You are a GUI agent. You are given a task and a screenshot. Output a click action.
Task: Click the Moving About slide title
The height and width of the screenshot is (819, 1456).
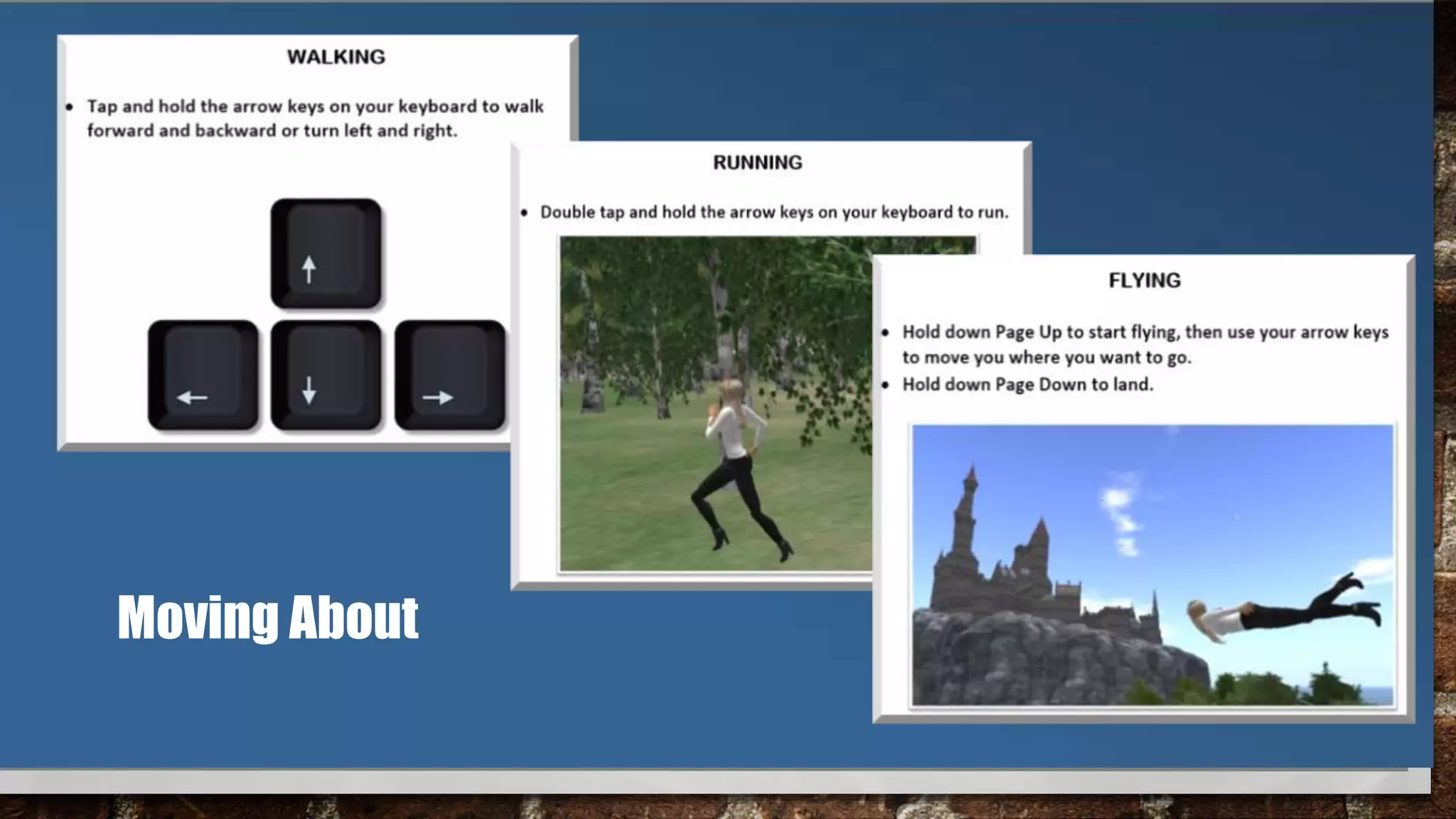[x=268, y=617]
